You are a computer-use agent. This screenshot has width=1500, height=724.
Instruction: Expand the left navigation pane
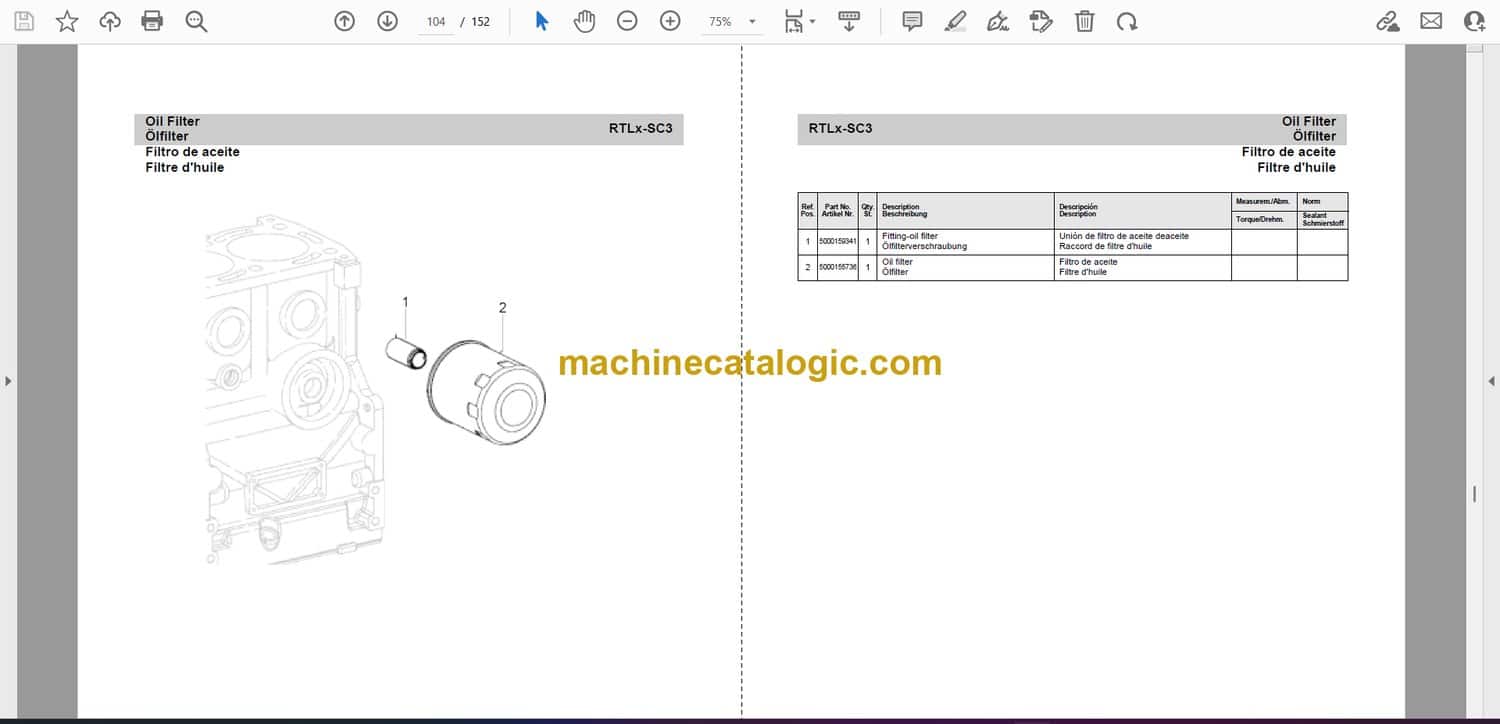pos(8,381)
